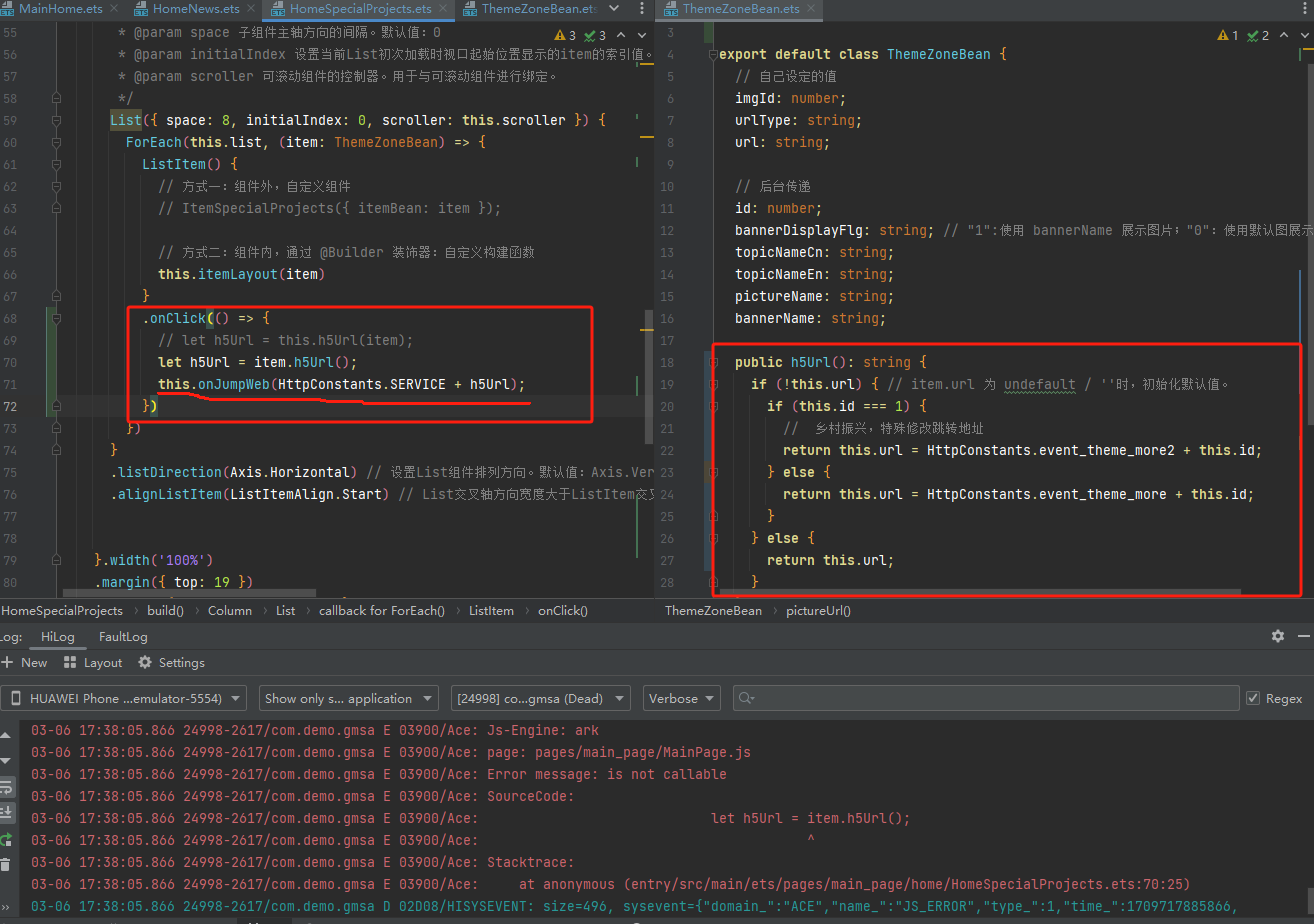Open the HiLog tab

[x=57, y=636]
